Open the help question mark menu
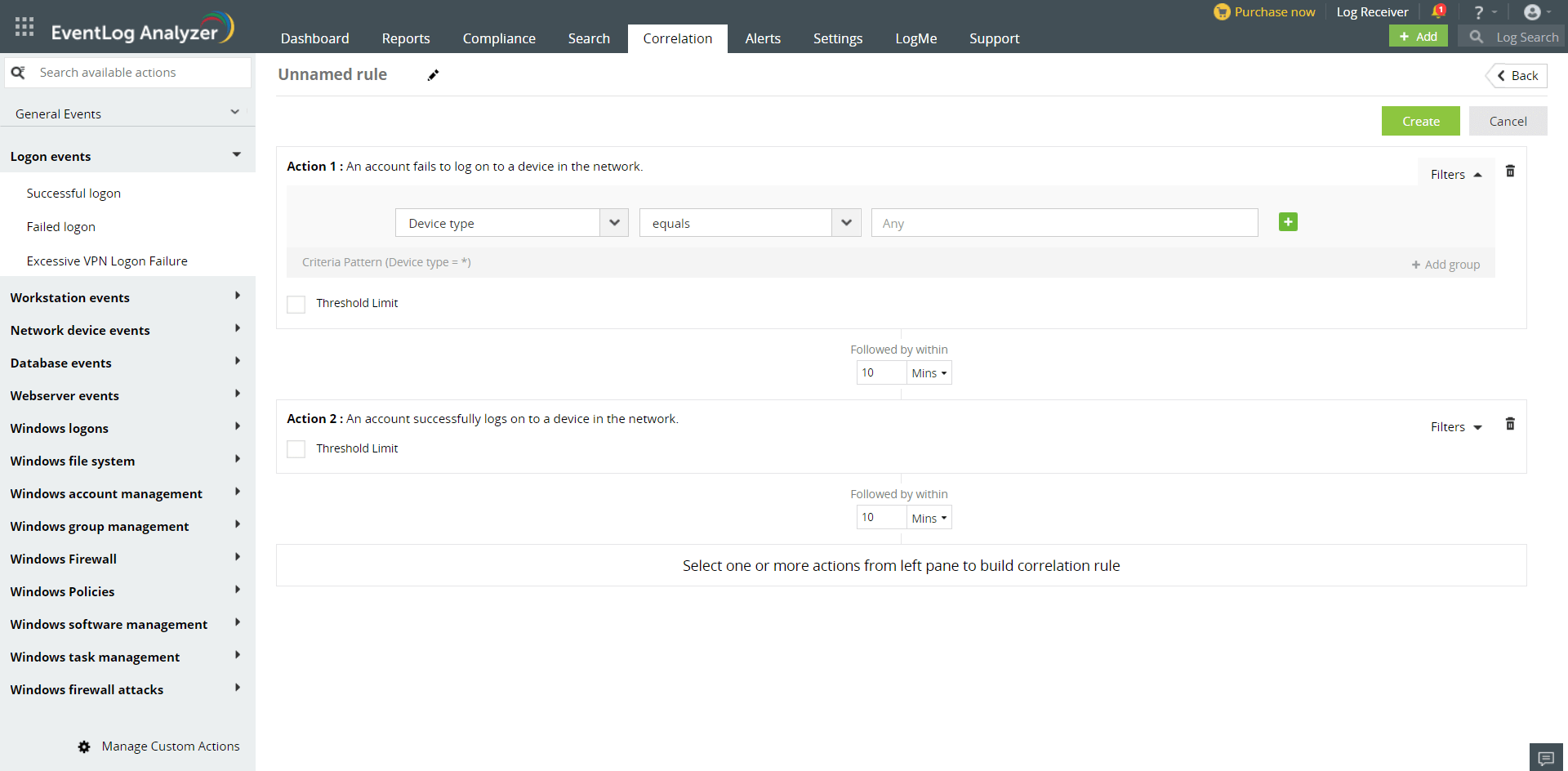This screenshot has height=771, width=1568. [1479, 12]
